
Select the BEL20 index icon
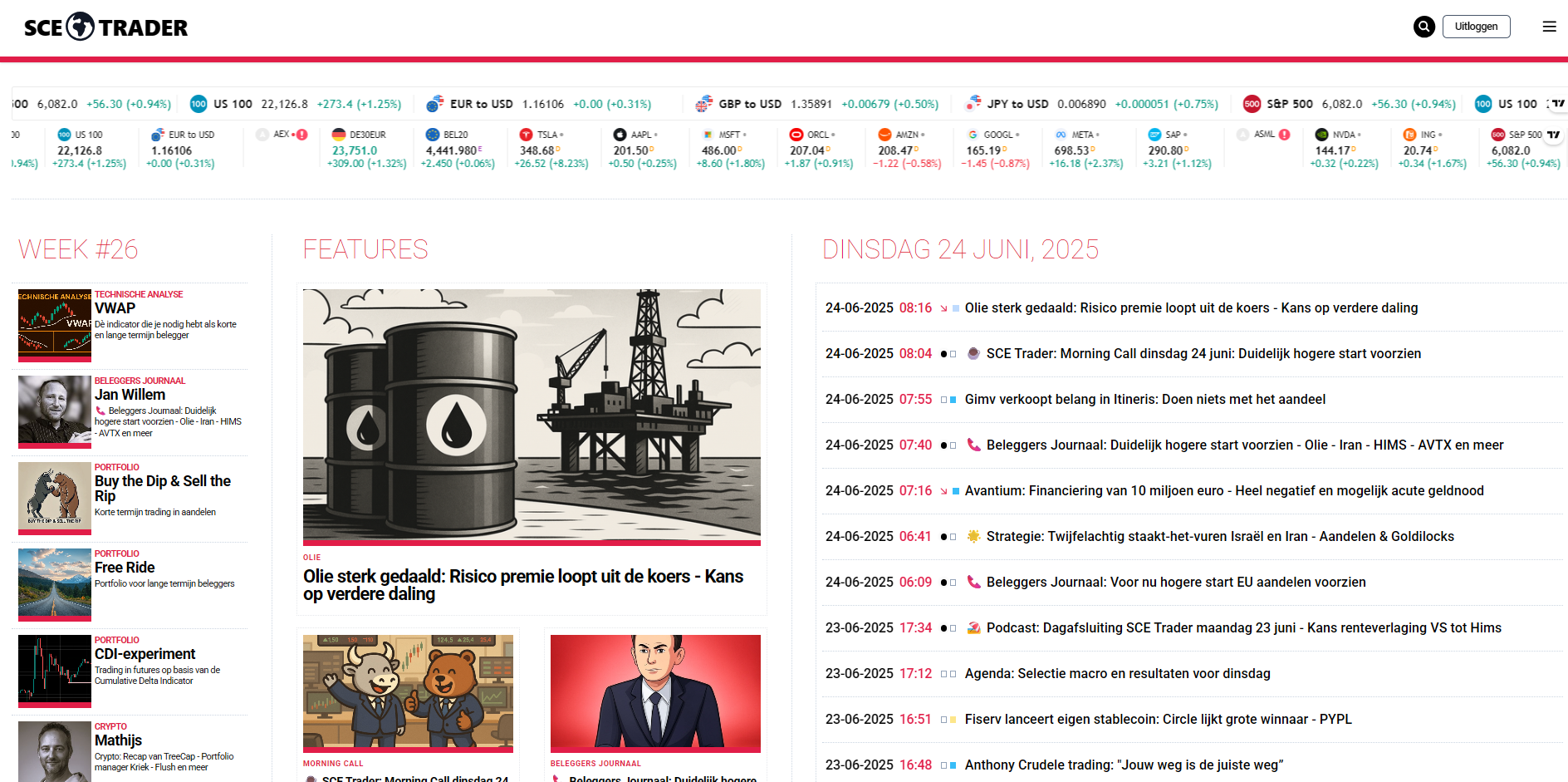click(433, 135)
